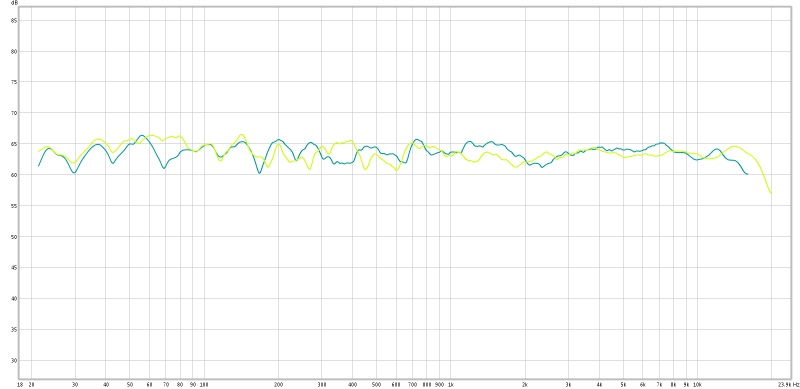This screenshot has height=389, width=800.
Task: Click the teal curve's starting point at the left
Action: [x=38, y=165]
